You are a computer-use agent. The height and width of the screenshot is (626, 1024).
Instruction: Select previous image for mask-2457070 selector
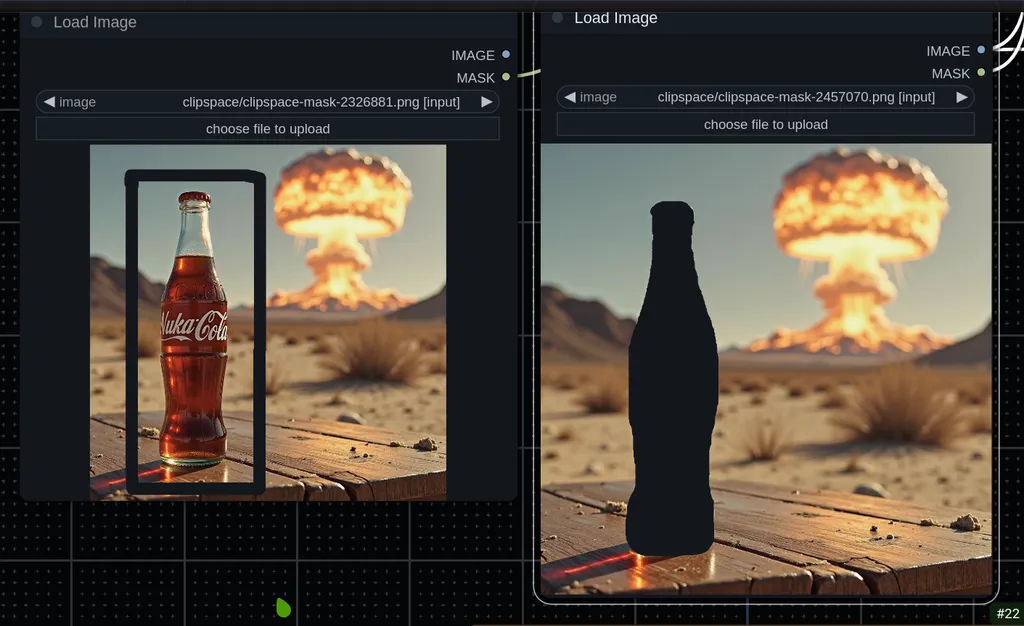coord(570,97)
